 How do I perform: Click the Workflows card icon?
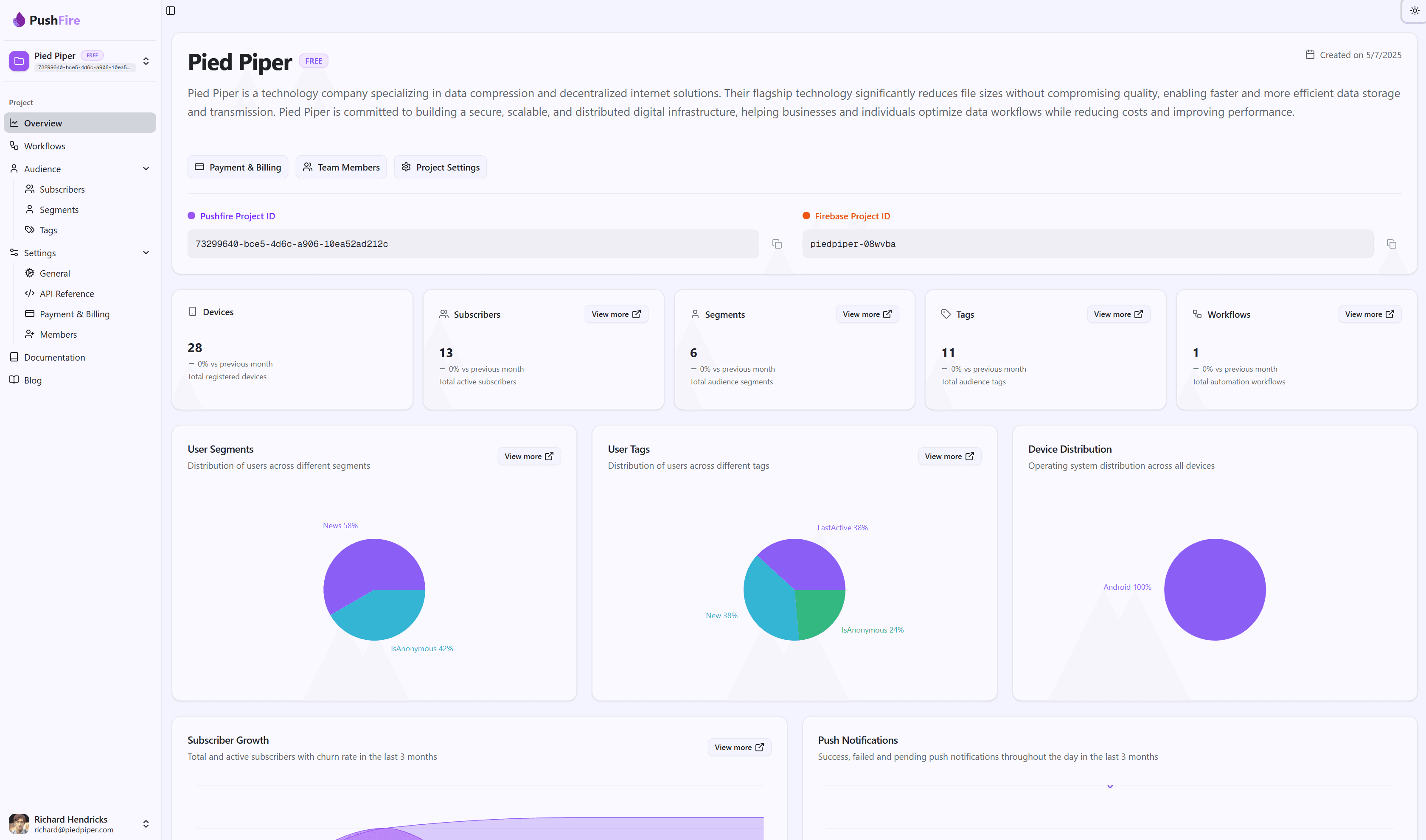1197,314
